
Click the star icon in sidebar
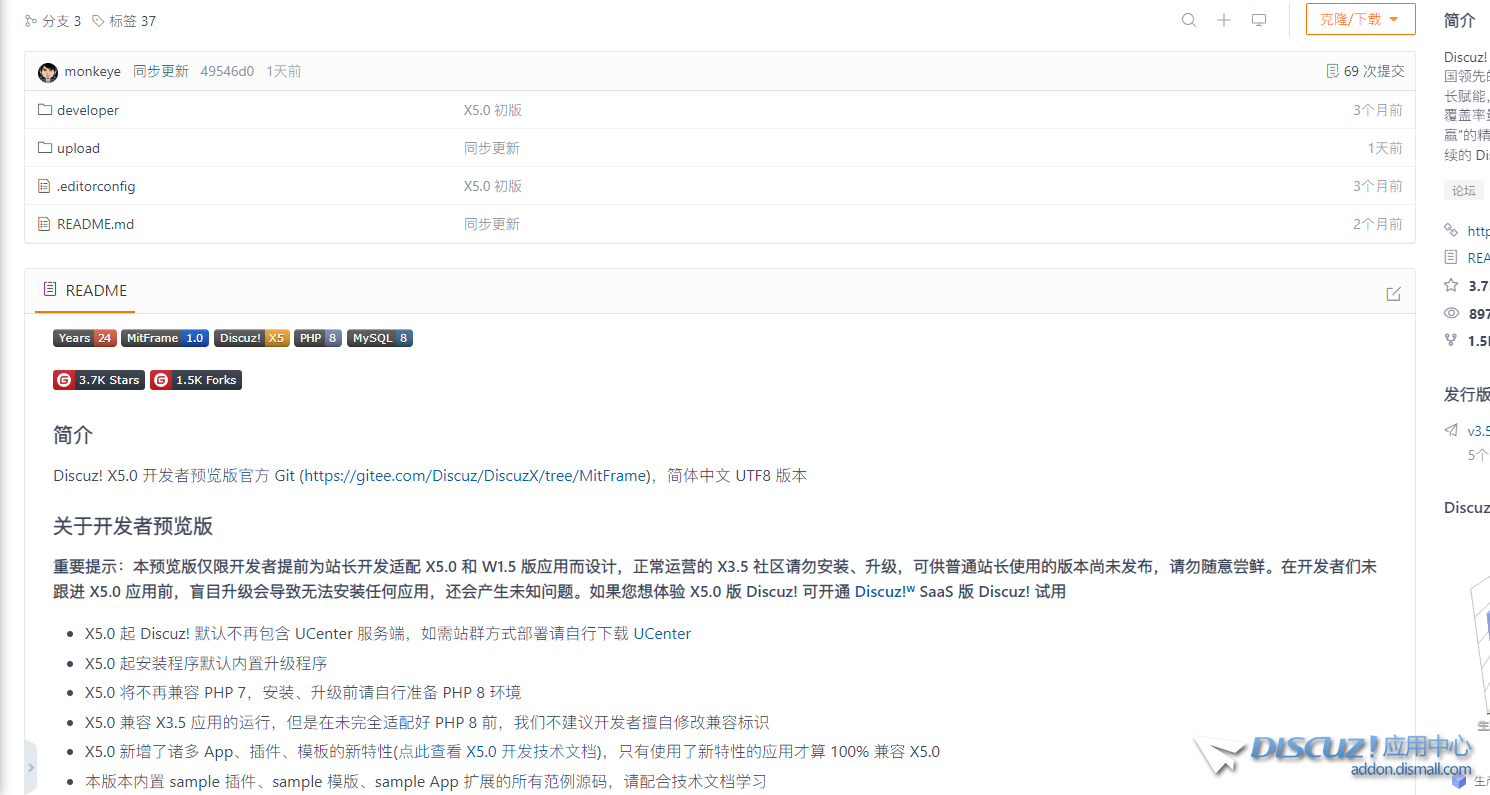tap(1451, 285)
